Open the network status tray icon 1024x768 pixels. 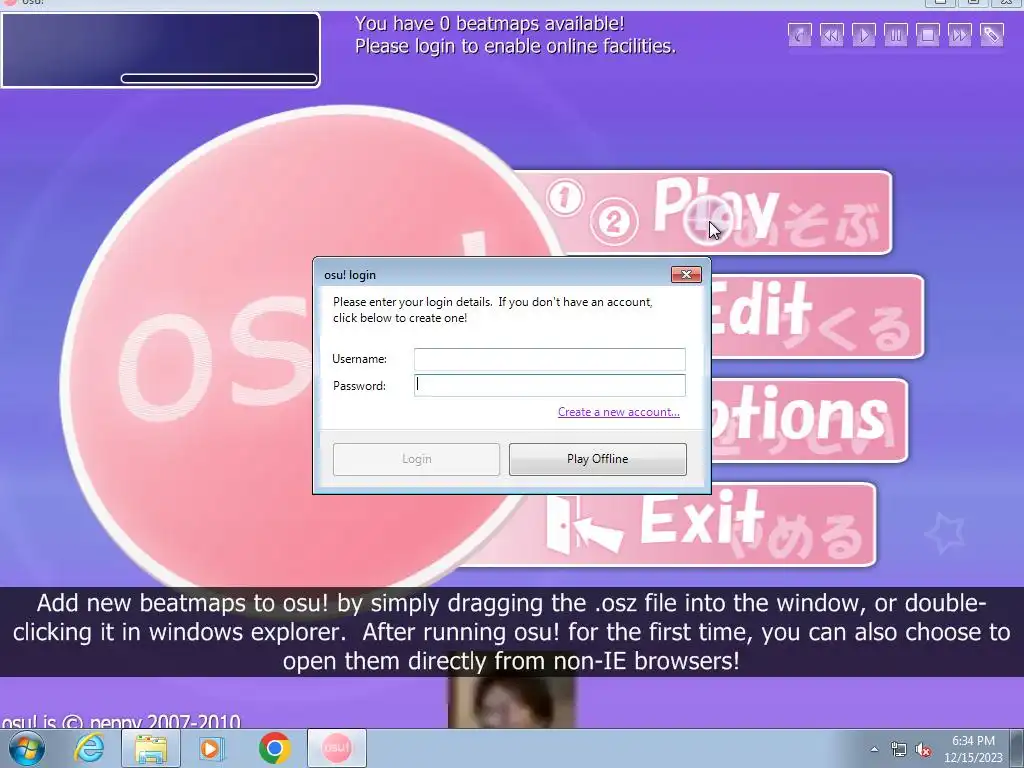[x=899, y=750]
